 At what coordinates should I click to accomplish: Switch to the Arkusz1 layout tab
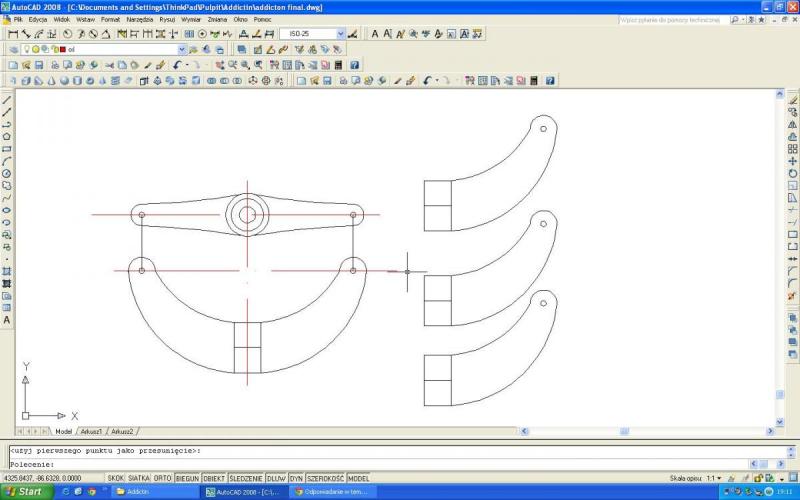pos(92,431)
